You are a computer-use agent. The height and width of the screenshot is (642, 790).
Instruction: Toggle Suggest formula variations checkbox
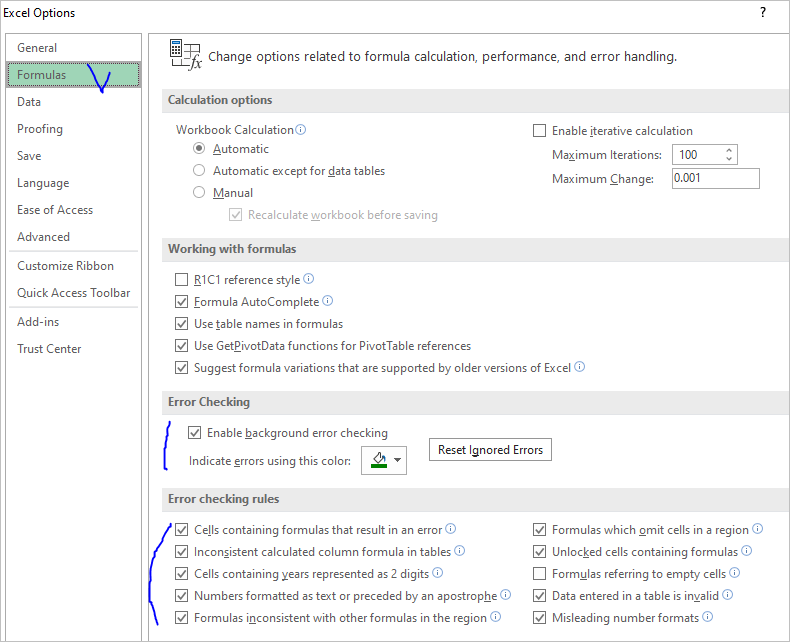pyautogui.click(x=181, y=368)
